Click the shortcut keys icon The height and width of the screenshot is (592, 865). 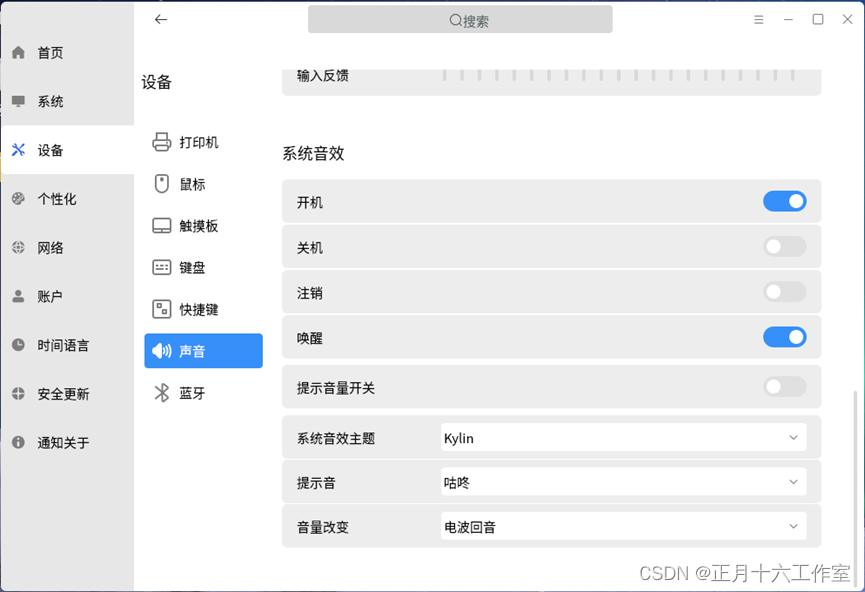pos(162,309)
